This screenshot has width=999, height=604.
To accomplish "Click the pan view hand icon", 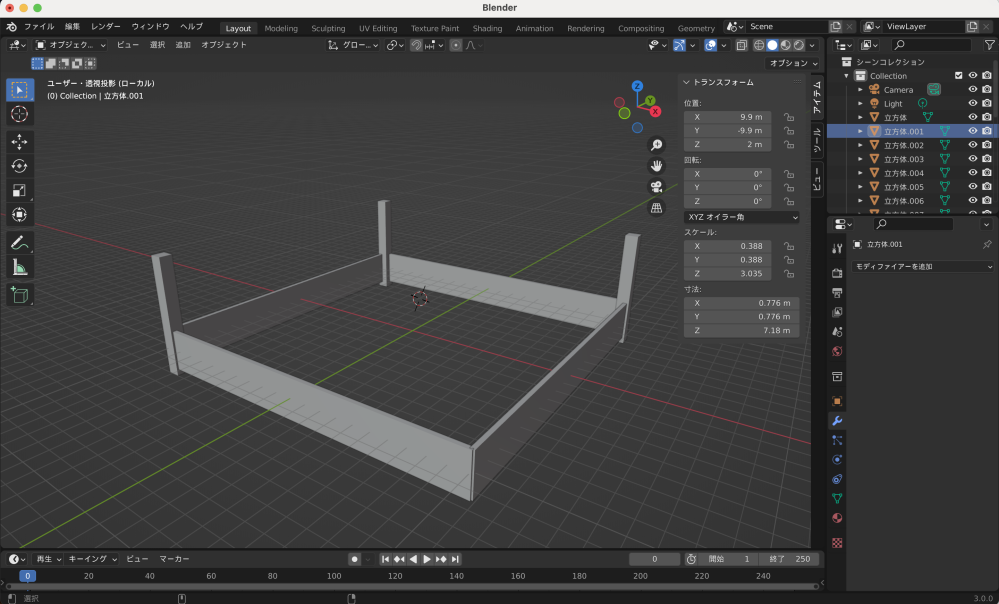I will 656,166.
